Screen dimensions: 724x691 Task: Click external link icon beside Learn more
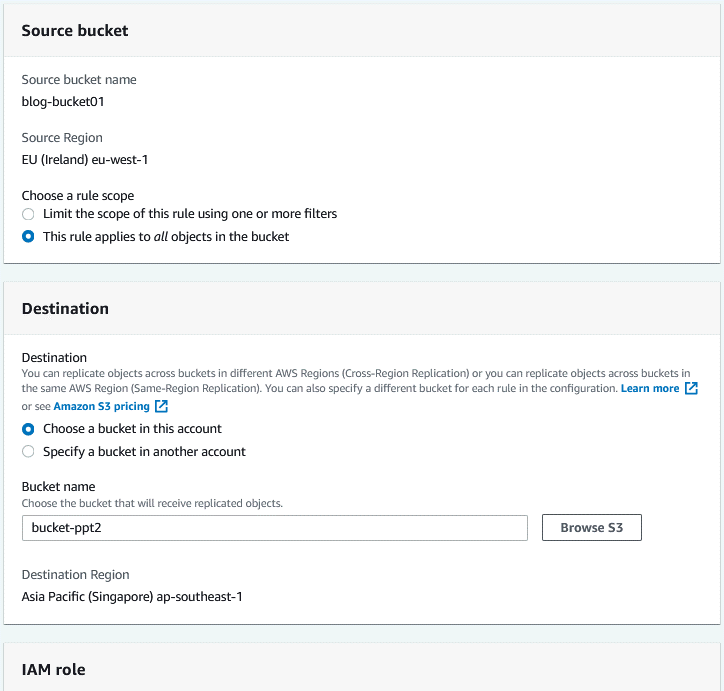(691, 388)
